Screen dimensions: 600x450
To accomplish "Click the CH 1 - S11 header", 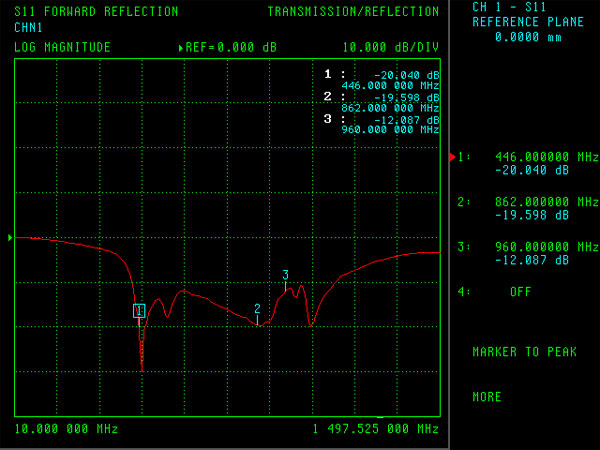I will (509, 7).
